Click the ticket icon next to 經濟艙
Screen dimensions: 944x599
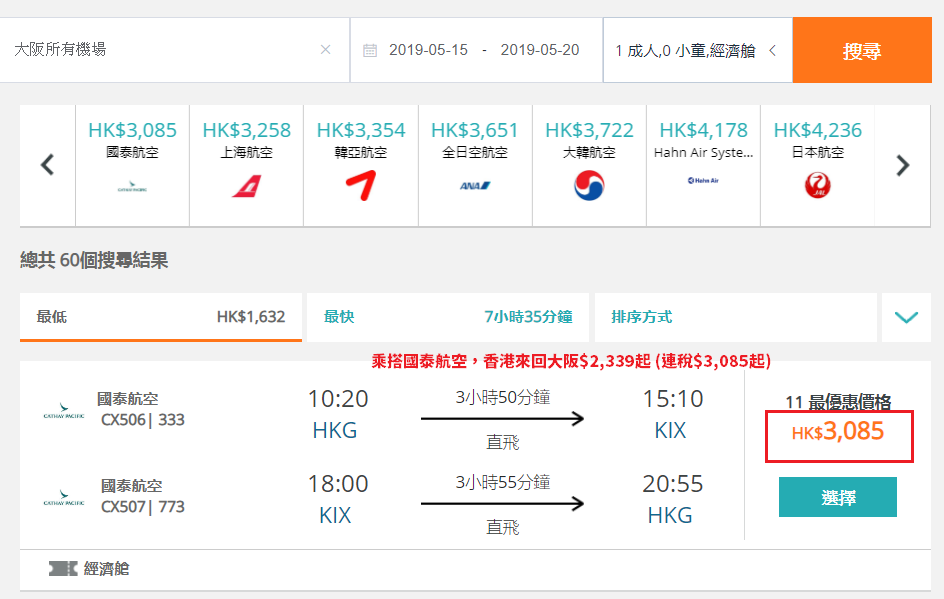pyautogui.click(x=63, y=568)
